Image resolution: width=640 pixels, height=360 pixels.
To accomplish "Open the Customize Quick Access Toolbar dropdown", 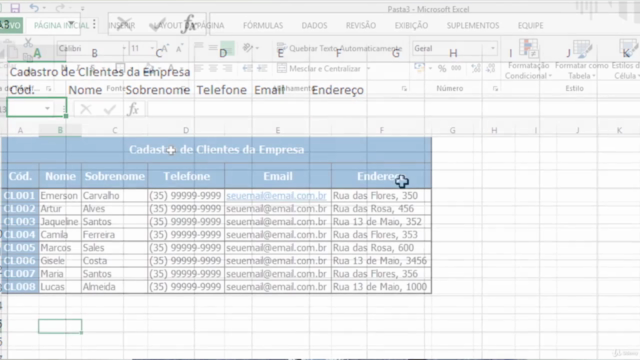I will point(82,8).
